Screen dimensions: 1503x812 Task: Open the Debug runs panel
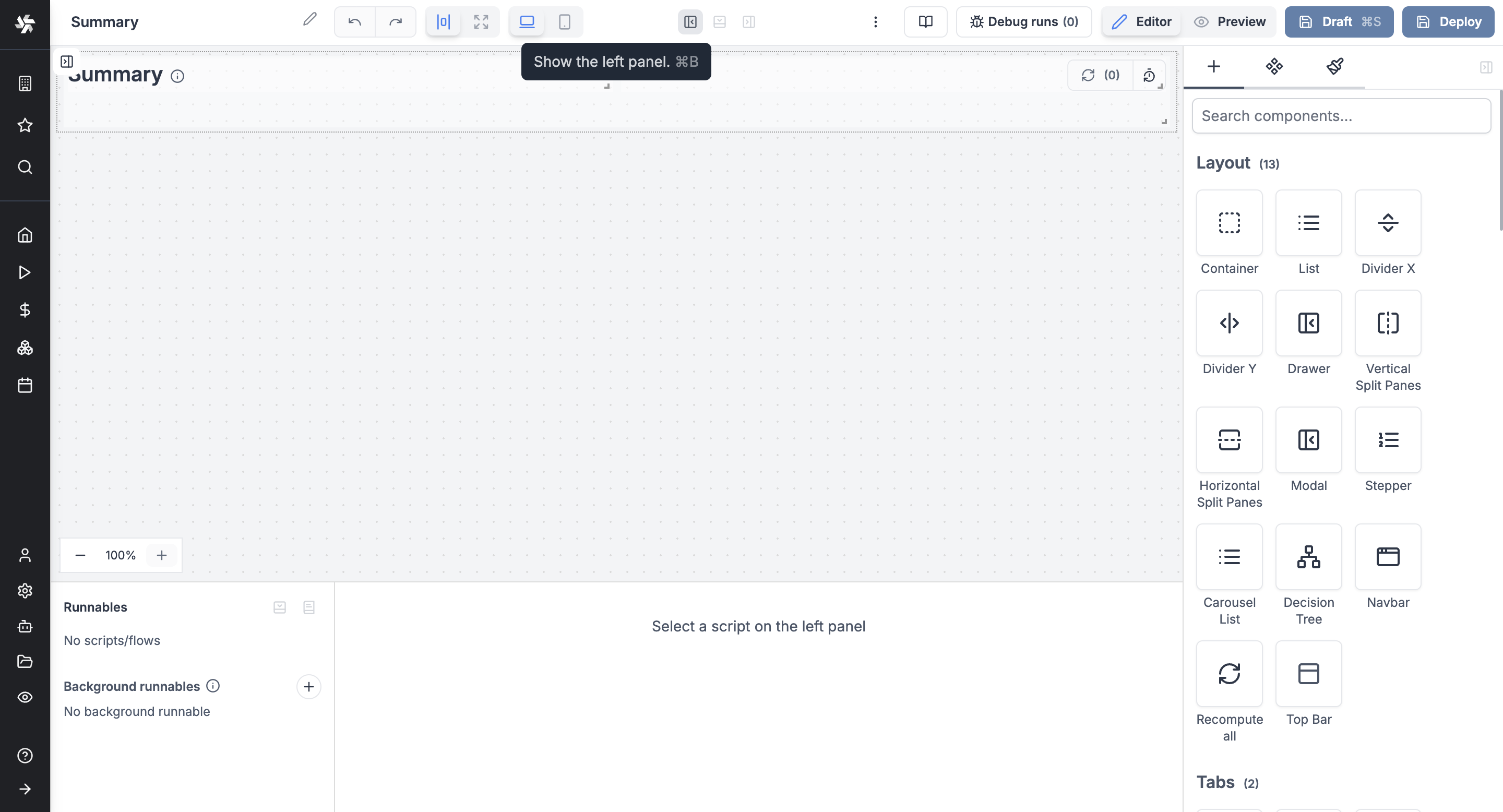point(1023,22)
